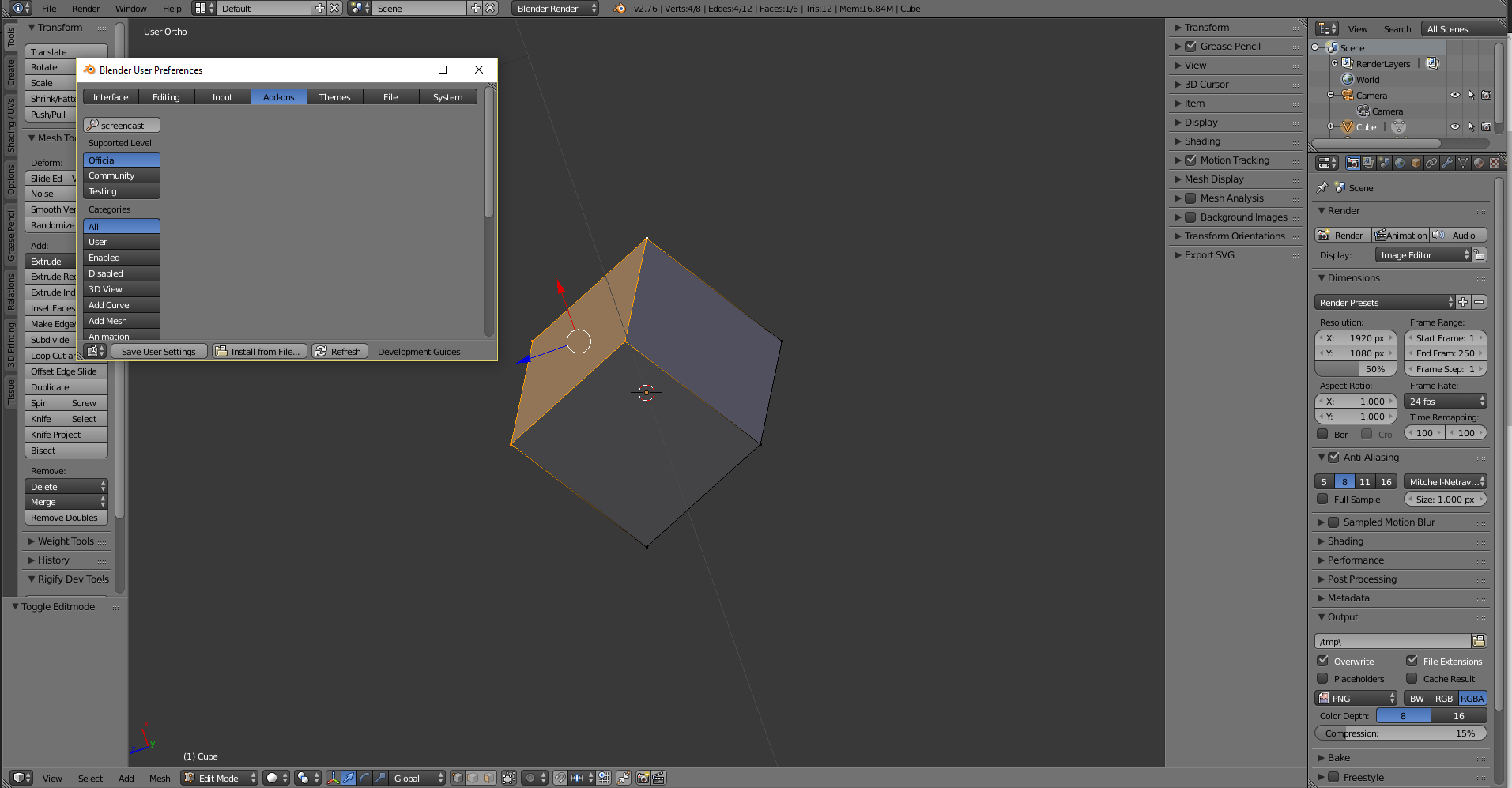Switch to Themes tab in User Preferences
Viewport: 1512px width, 788px height.
click(335, 96)
